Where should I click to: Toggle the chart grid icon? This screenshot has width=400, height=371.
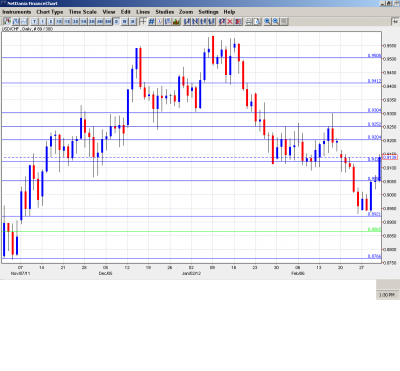click(x=152, y=22)
